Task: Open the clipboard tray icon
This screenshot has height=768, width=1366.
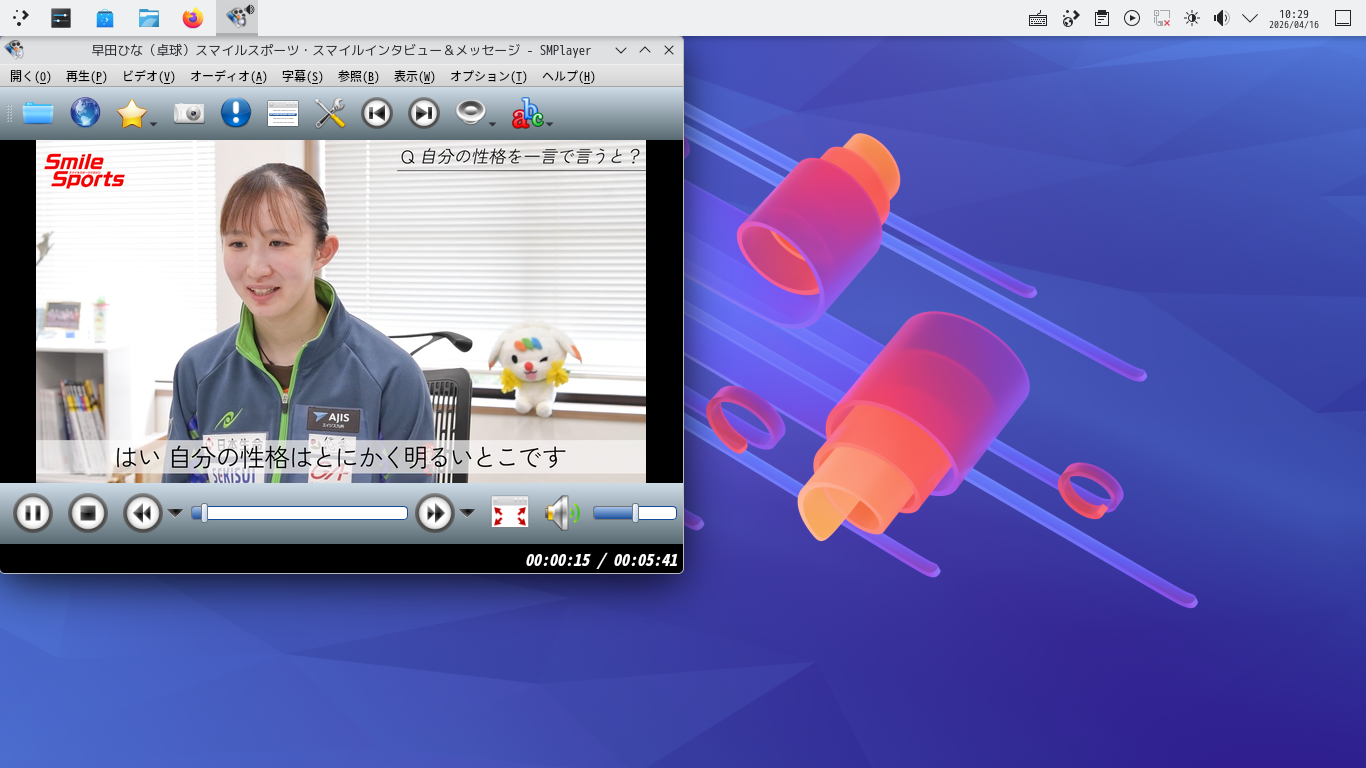Action: point(1101,18)
